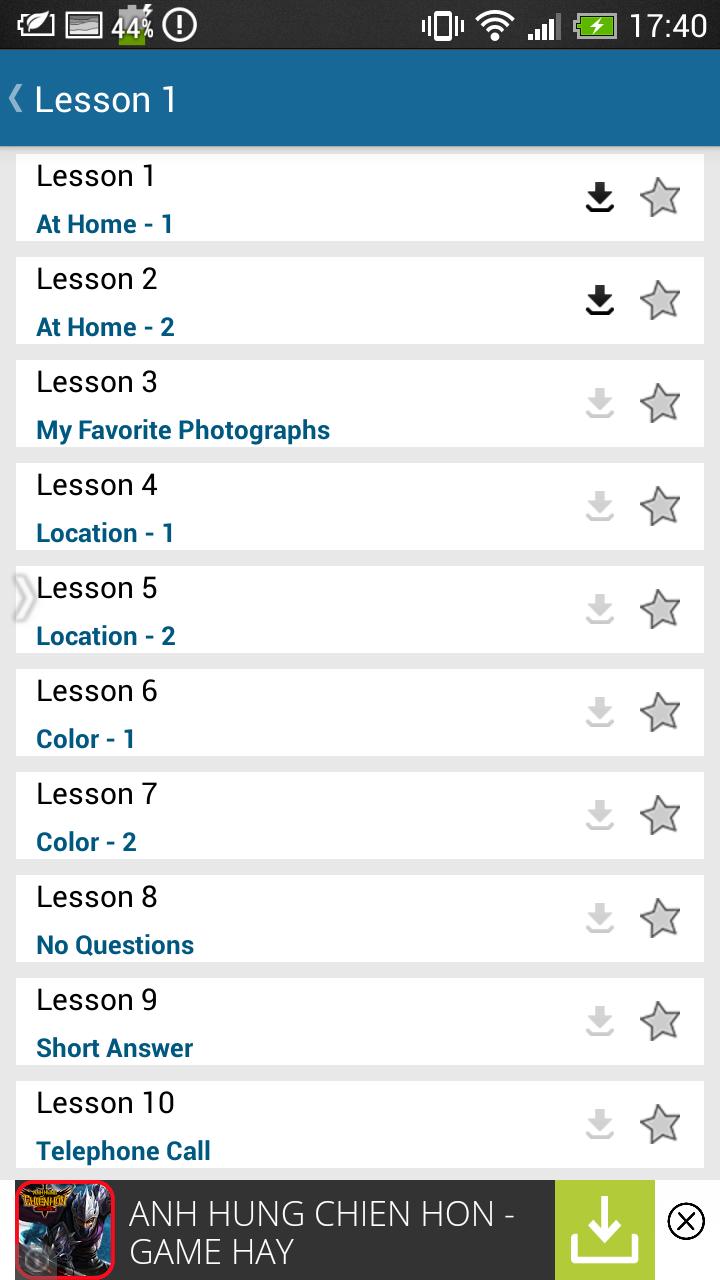Screen dimensions: 720x1280
Task: Open the Anh Hung Chien Hon ad
Action: [320, 1232]
